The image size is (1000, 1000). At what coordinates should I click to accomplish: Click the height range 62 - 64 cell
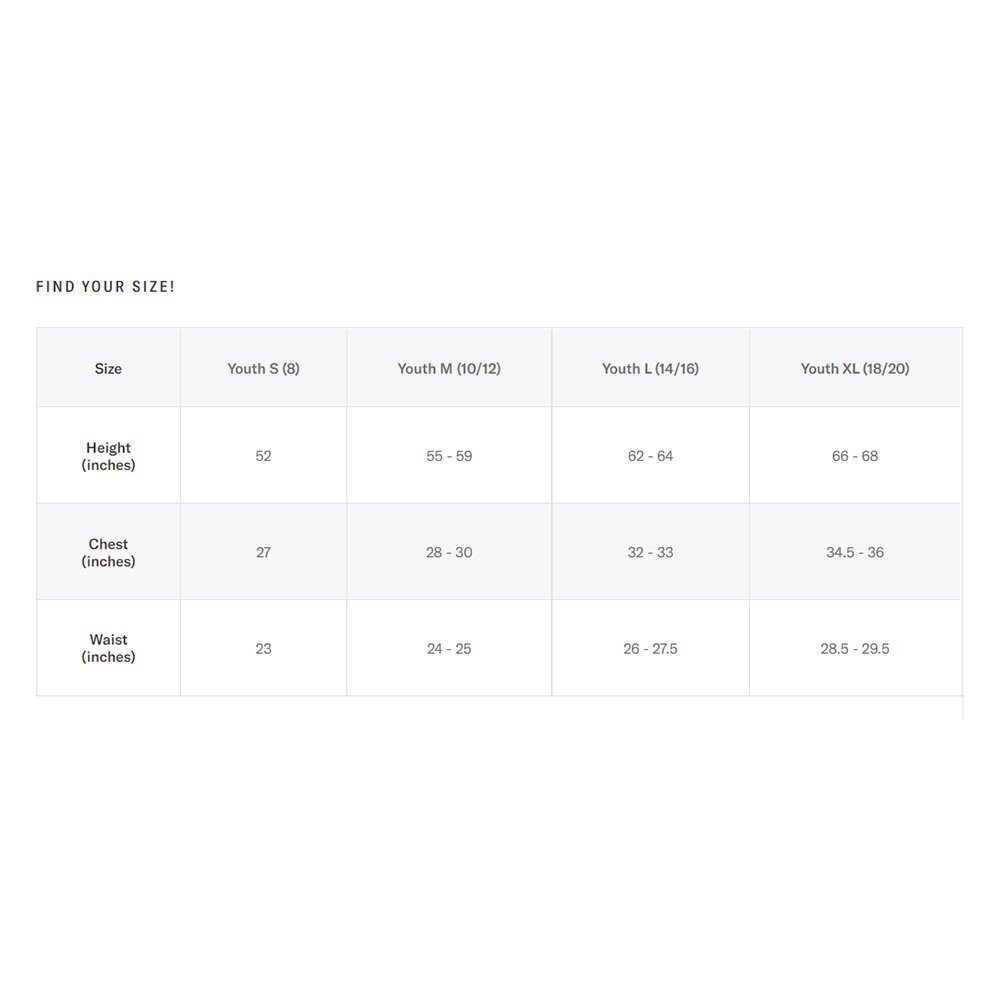tap(651, 456)
